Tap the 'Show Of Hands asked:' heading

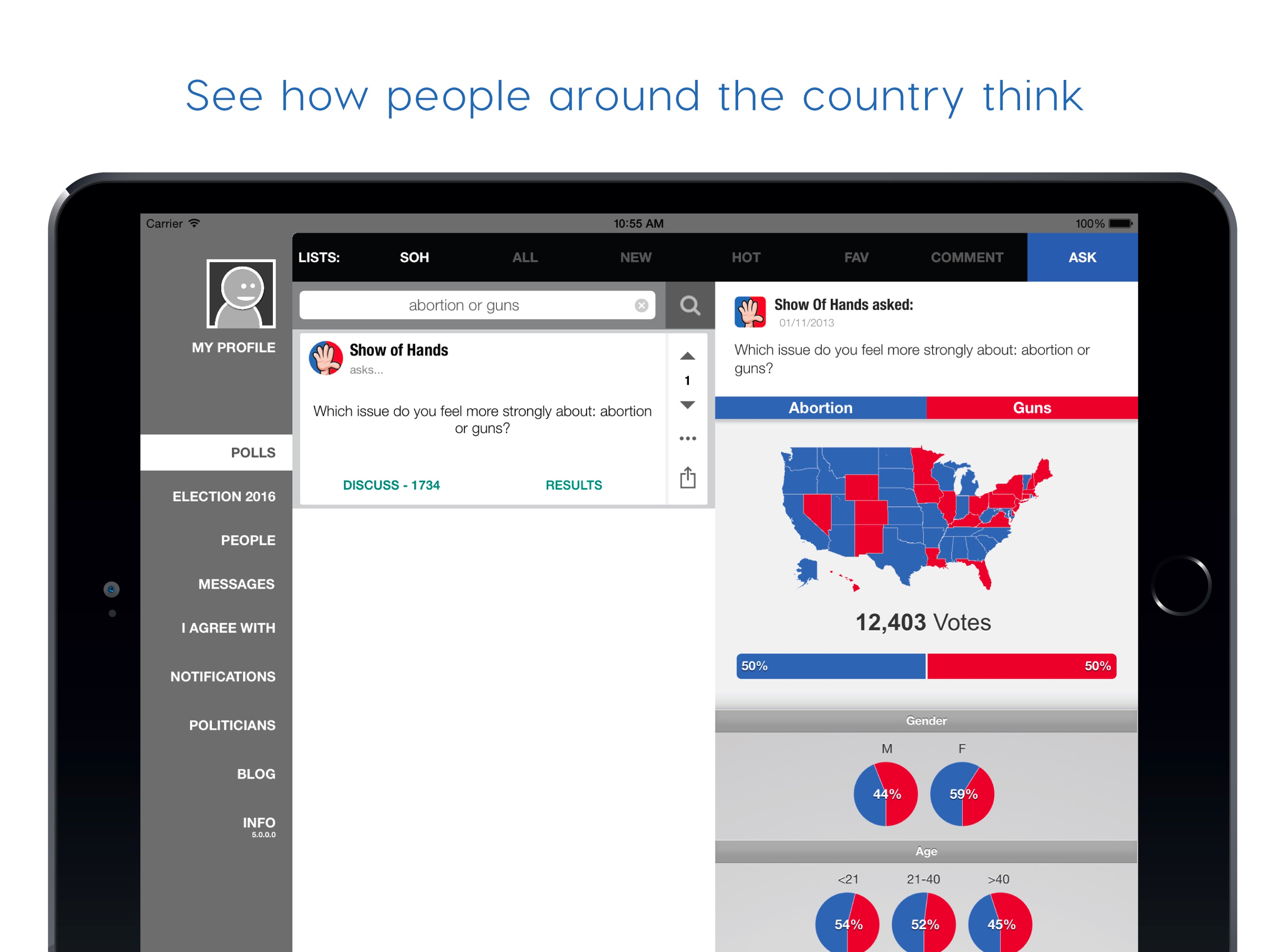(x=843, y=304)
